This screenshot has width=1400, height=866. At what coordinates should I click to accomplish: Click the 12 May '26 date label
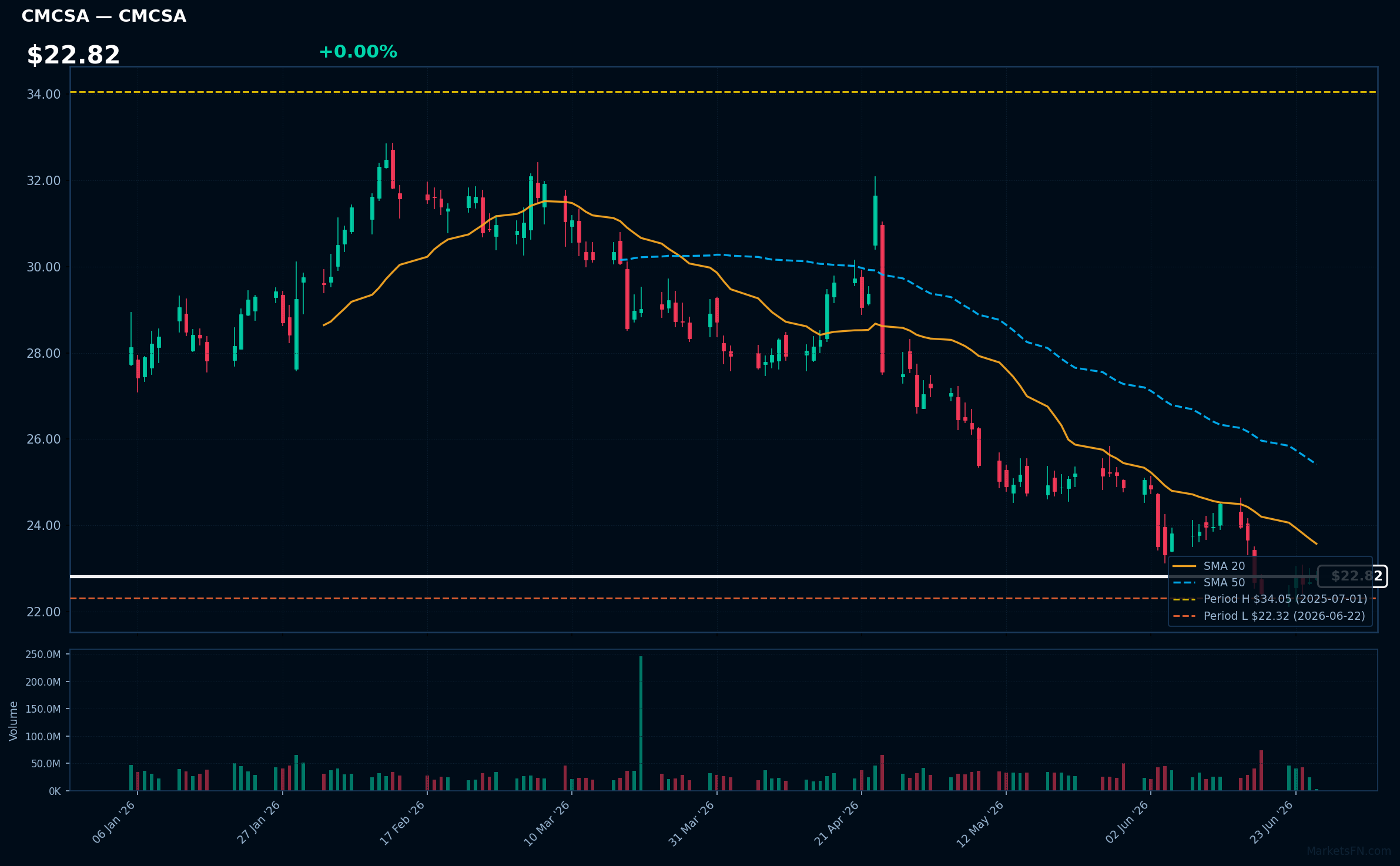coord(980,824)
